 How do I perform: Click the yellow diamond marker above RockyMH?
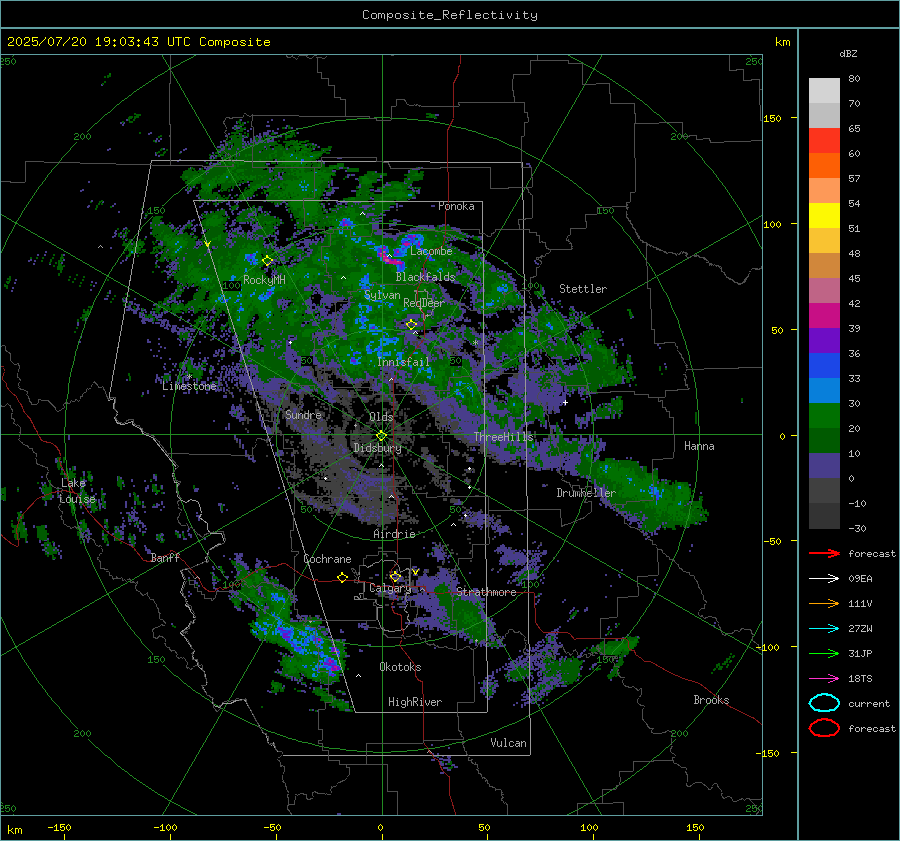267,261
